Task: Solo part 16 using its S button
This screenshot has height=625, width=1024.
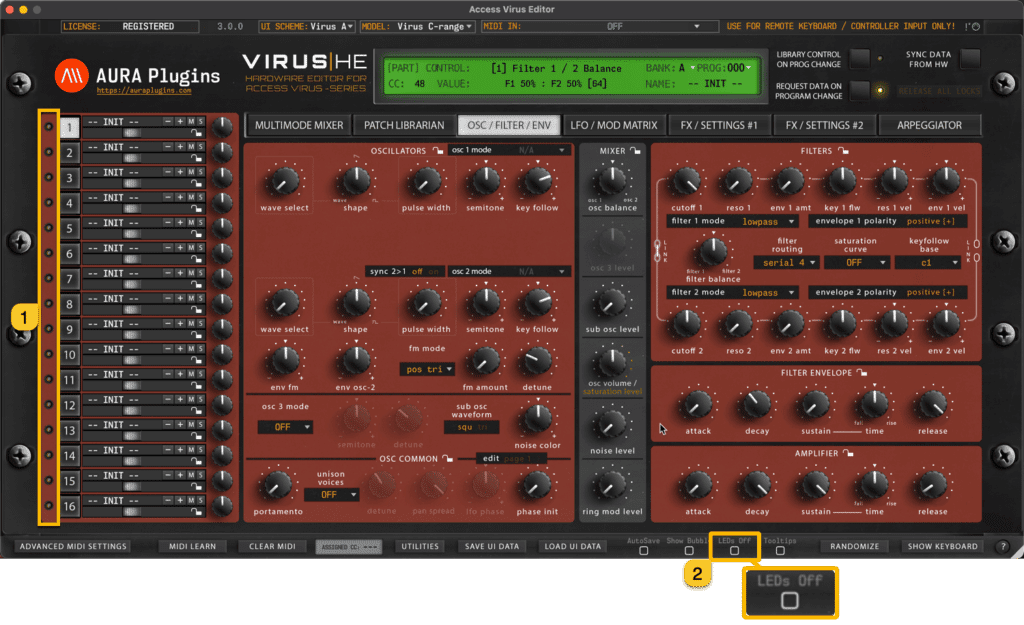Action: 200,501
